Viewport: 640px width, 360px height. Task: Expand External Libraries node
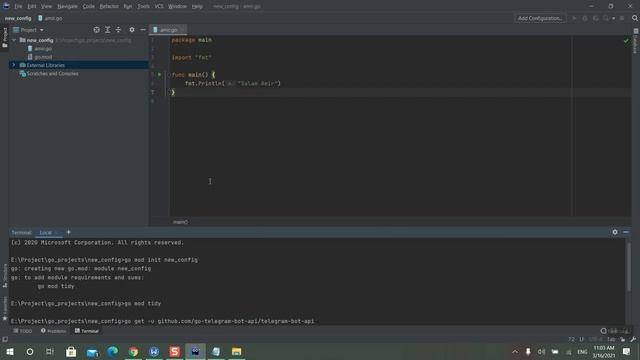[13, 65]
